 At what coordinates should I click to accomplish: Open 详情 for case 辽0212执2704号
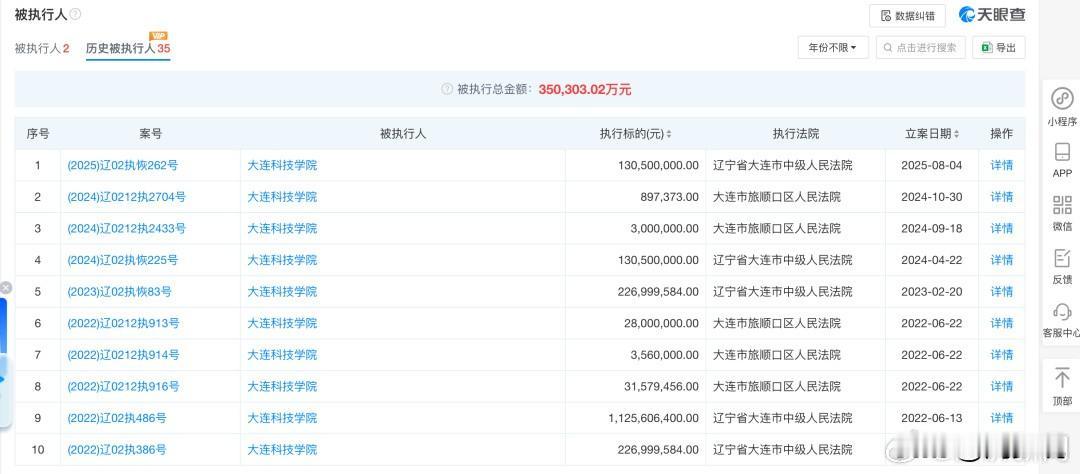pyautogui.click(x=1001, y=197)
